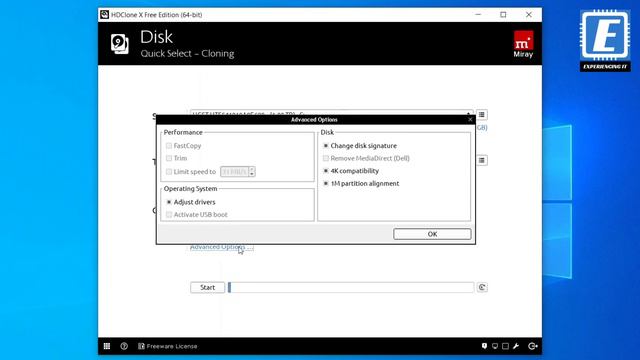Increase limit speed with up arrow
The width and height of the screenshot is (640, 360).
click(252, 169)
